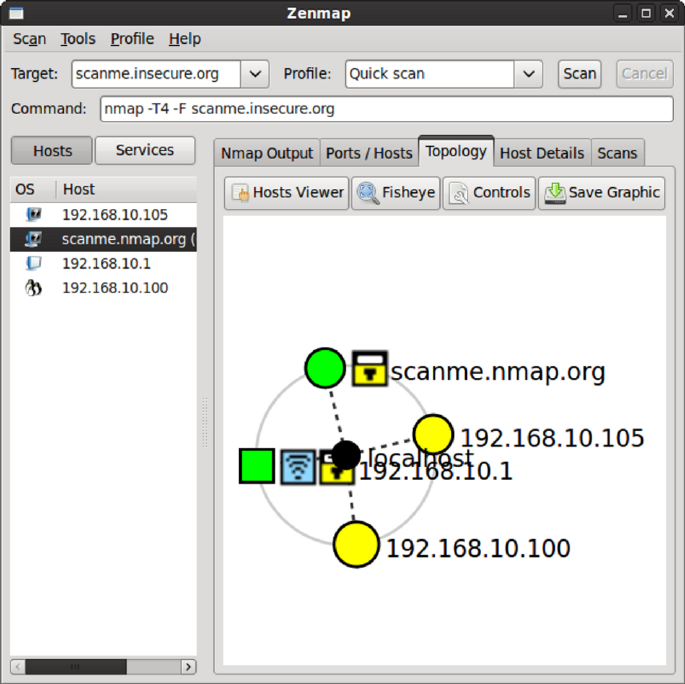Click OS icon beside 192.168.10.105
This screenshot has height=684, width=685.
34,214
